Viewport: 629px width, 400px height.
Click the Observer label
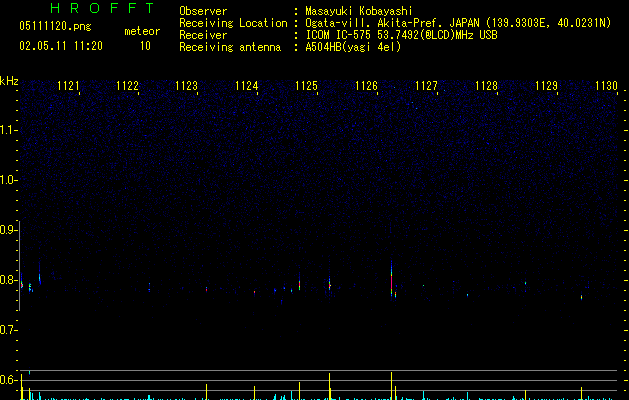tap(203, 11)
